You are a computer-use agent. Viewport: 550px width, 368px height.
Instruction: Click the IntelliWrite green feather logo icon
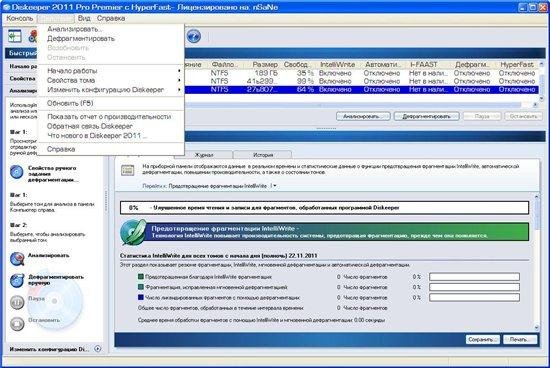coord(133,232)
